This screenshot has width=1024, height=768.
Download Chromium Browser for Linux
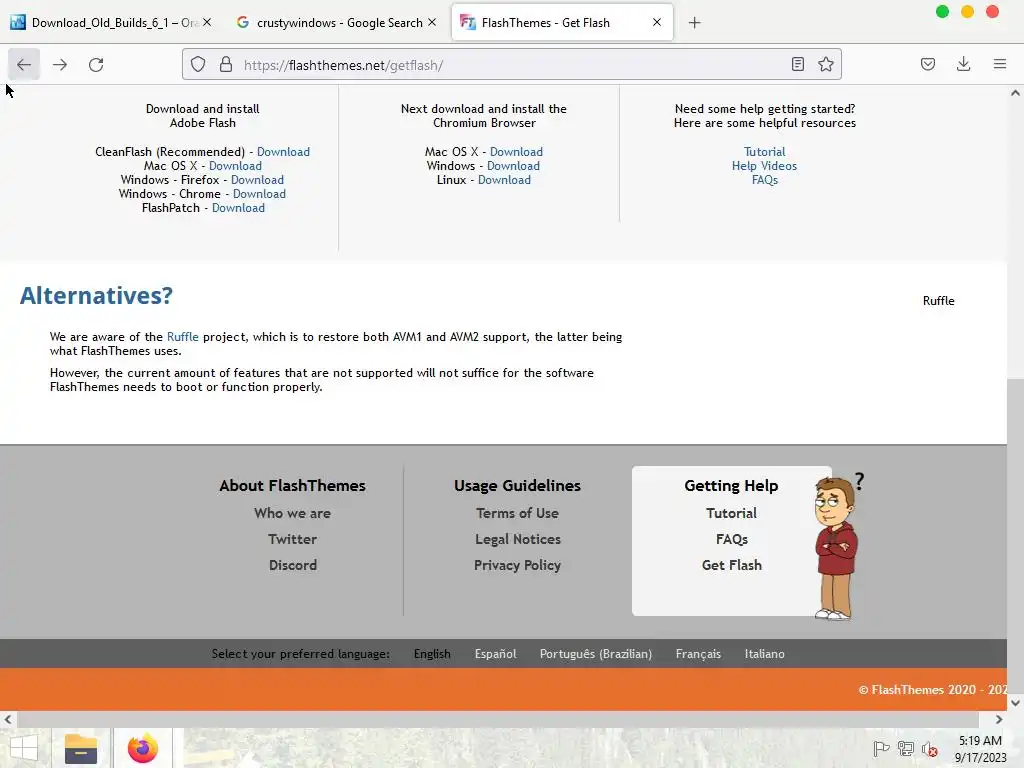(x=504, y=180)
